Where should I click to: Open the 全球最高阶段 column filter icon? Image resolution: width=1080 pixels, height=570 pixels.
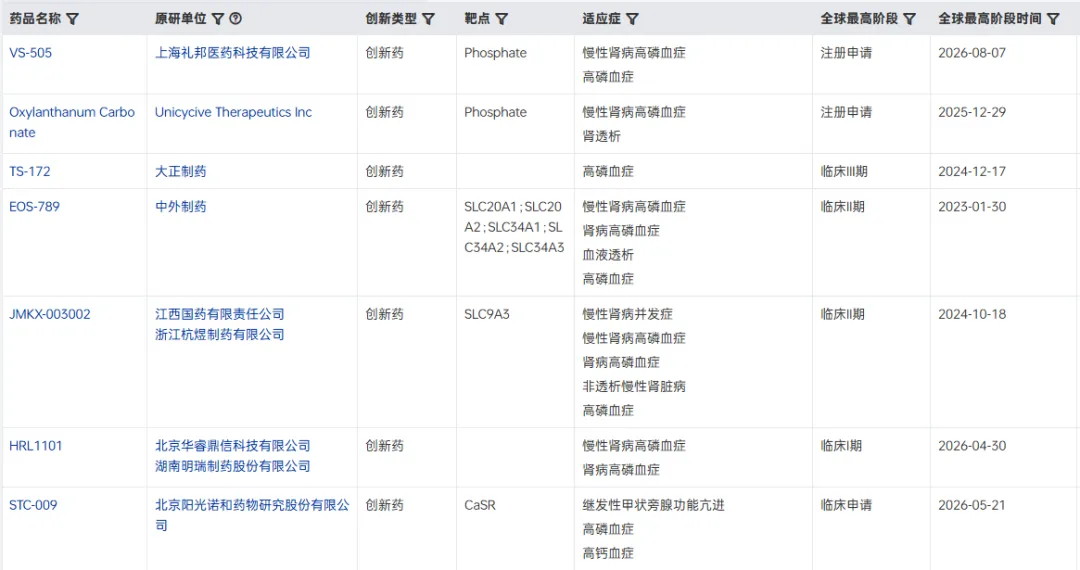point(909,19)
